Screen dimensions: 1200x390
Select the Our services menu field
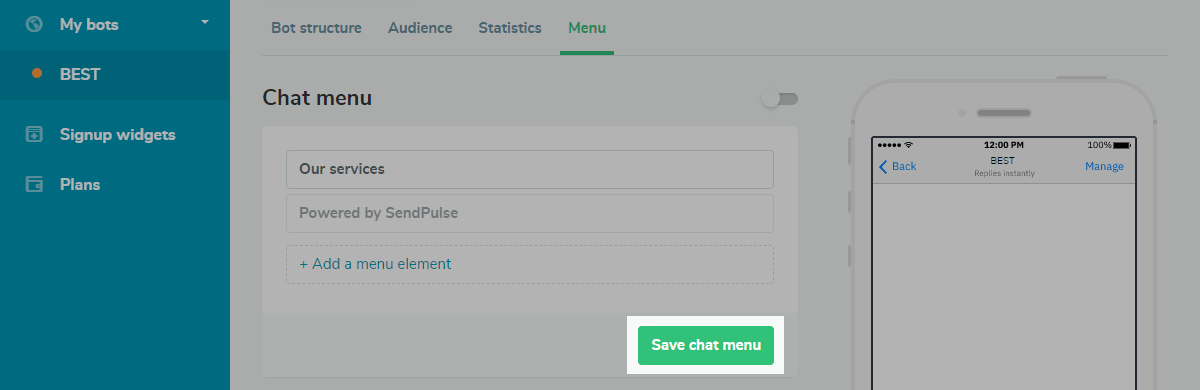point(530,169)
